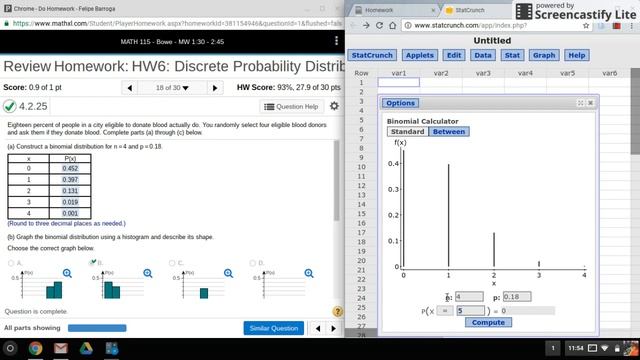Screen dimensions: 640x360
Task: Open the Edit menu in StatCrunch
Action: [453, 55]
